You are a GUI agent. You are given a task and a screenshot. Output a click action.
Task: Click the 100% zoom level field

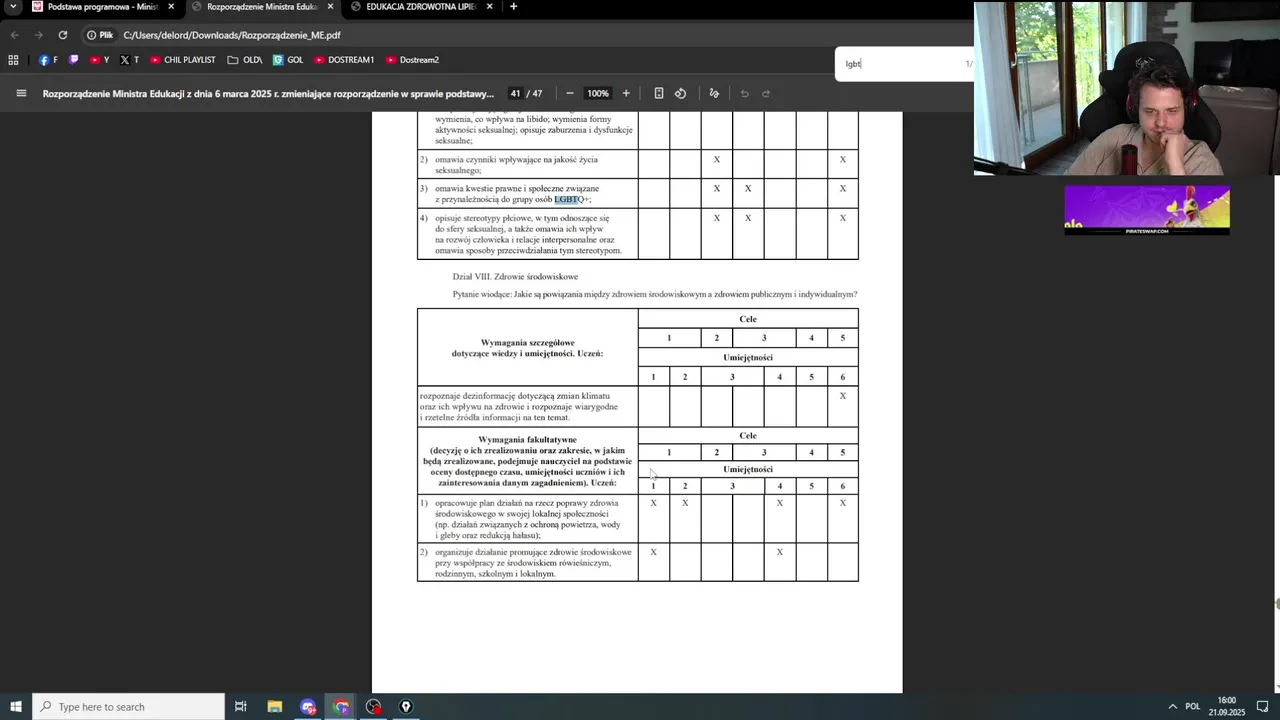click(597, 93)
